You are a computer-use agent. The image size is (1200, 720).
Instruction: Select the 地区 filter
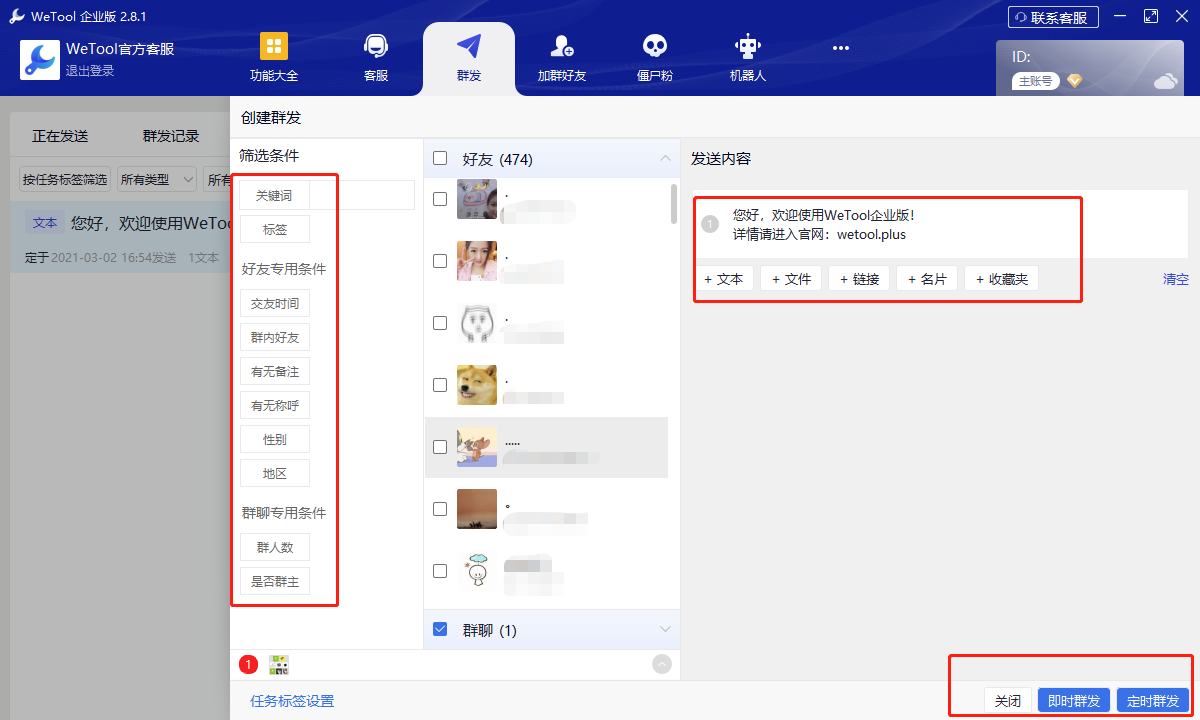tap(274, 473)
